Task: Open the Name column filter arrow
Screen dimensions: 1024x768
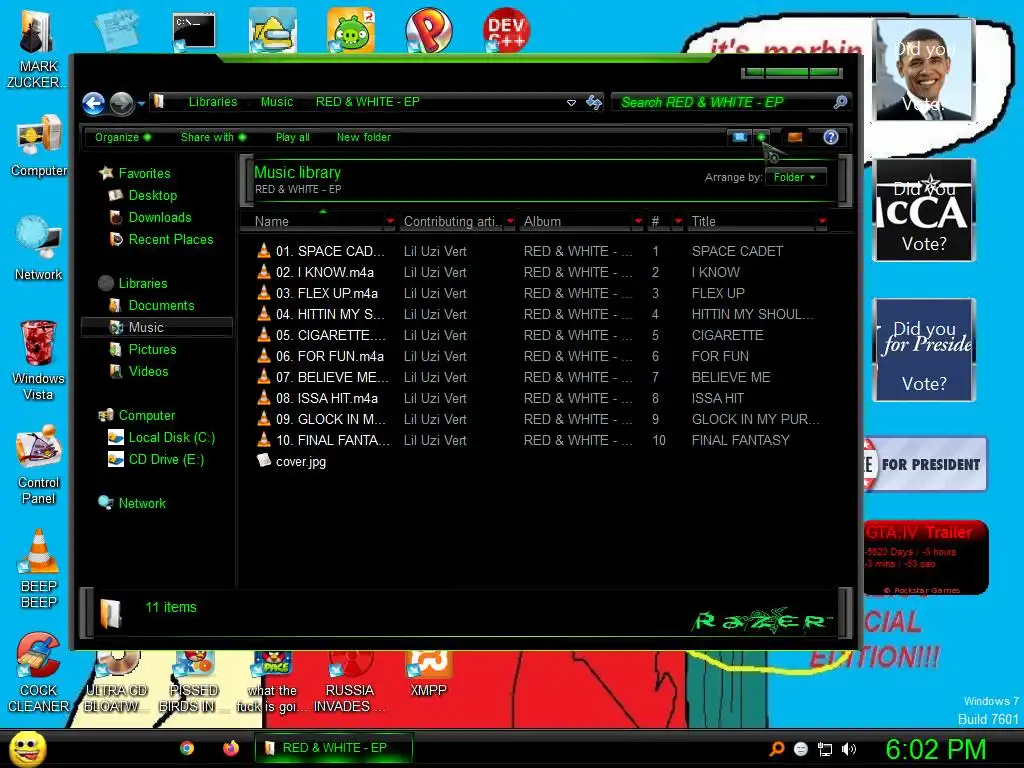Action: click(390, 221)
